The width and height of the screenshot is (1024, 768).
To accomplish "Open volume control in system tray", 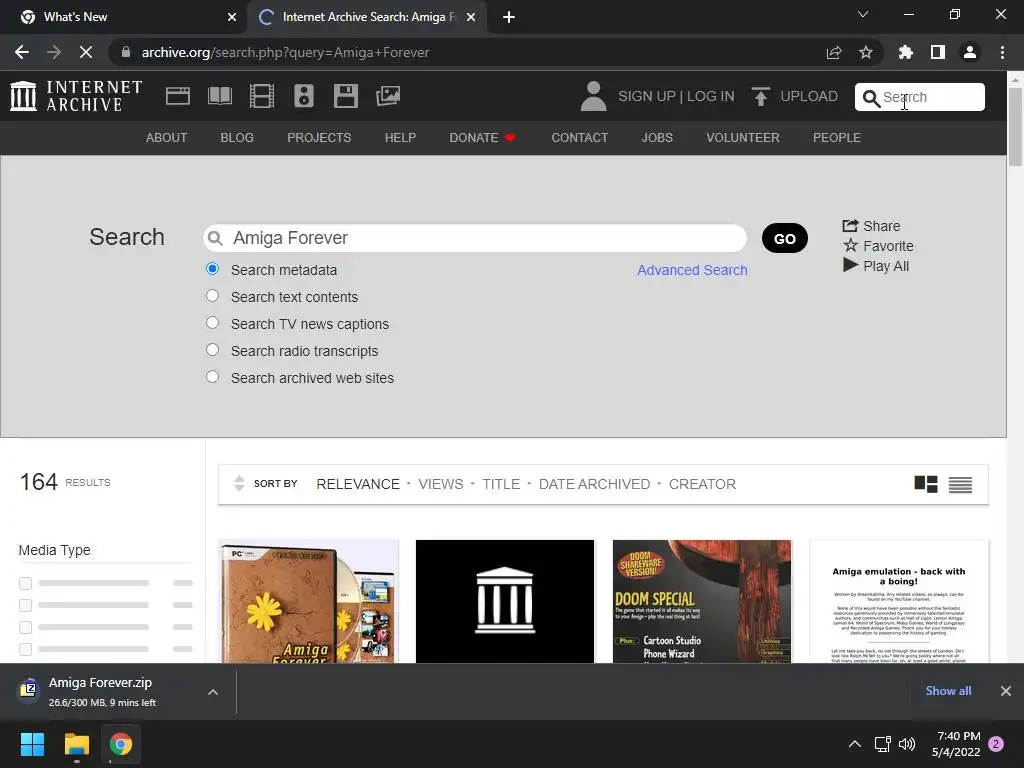I will tap(906, 744).
